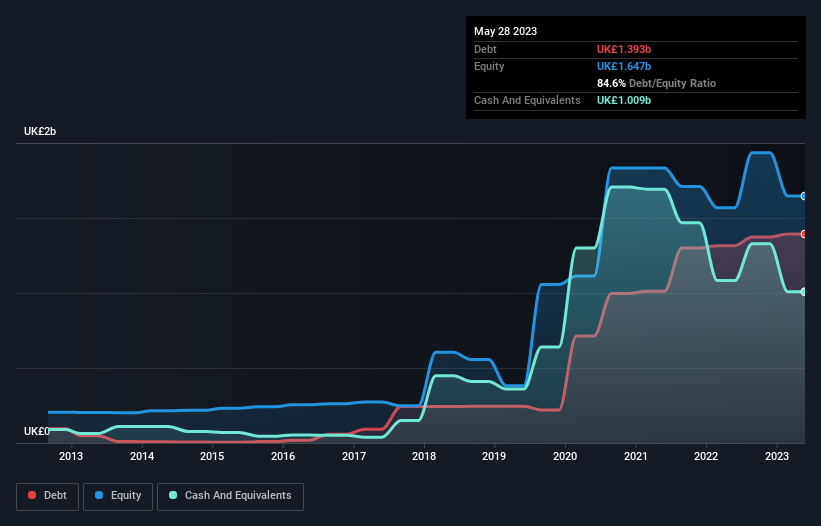Click the May 28 2023 tooltip date
Viewport: 821px width, 526px height.
click(x=505, y=31)
